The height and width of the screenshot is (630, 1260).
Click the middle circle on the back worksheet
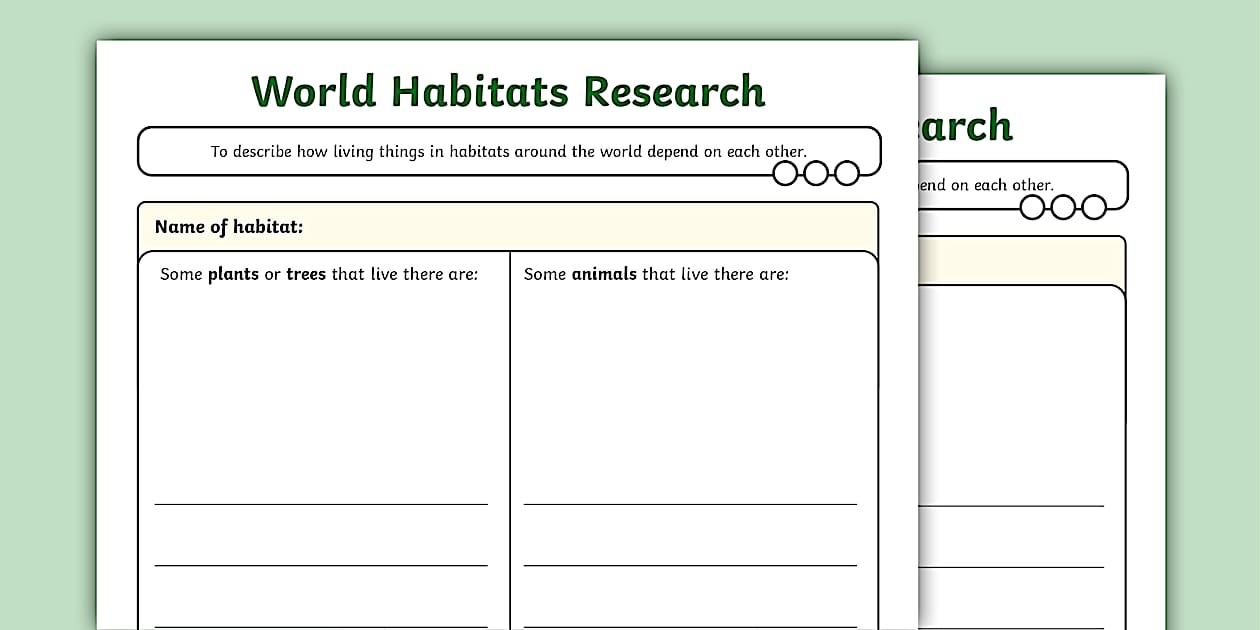pos(1063,207)
